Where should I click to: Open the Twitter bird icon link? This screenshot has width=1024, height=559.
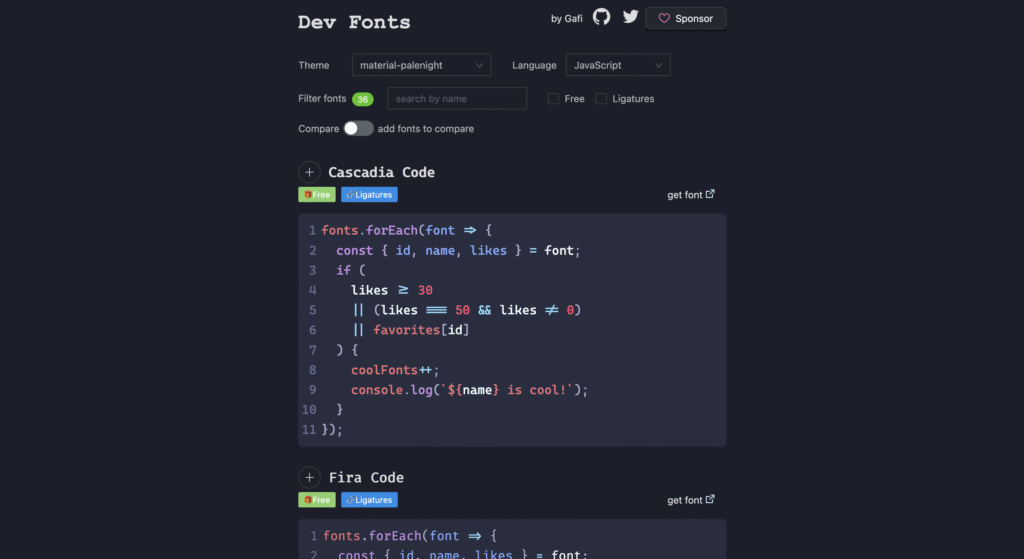point(630,17)
